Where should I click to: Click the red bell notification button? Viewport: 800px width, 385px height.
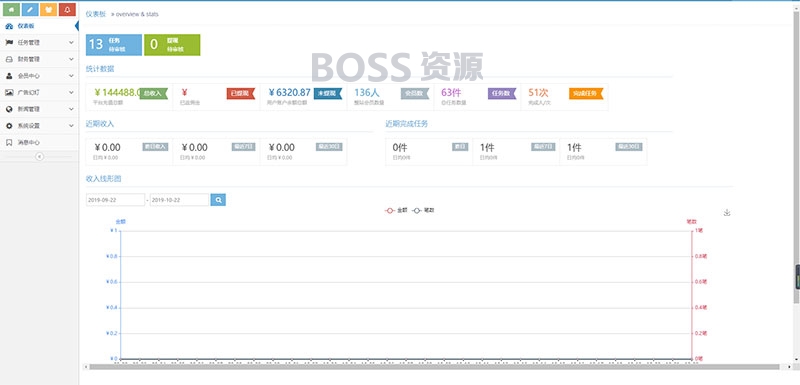[x=67, y=9]
